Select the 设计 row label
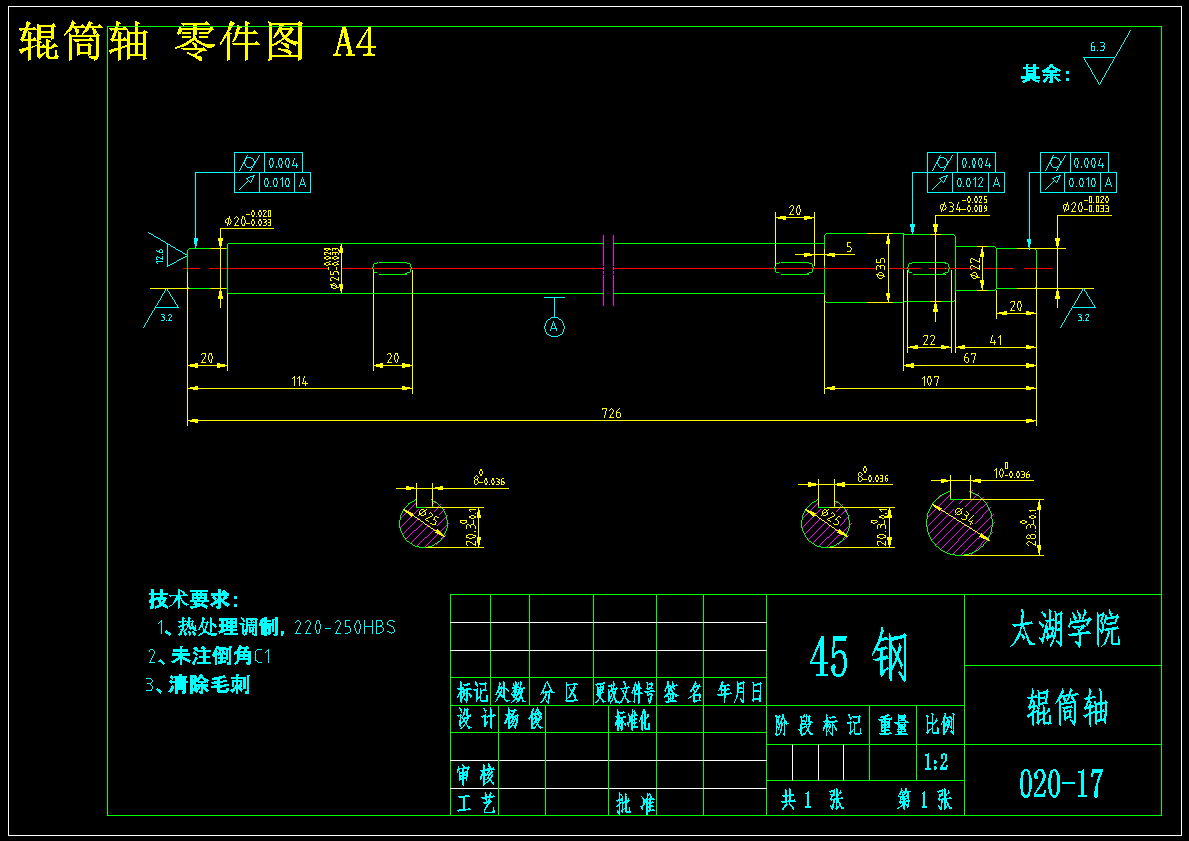The image size is (1189, 841). click(475, 719)
